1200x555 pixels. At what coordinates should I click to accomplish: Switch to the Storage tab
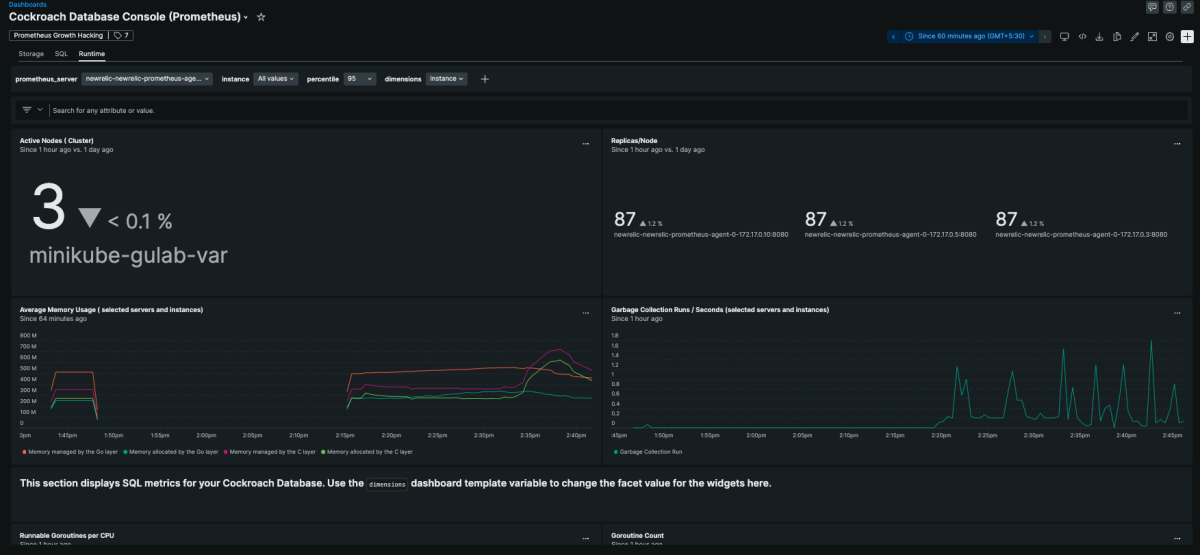31,54
